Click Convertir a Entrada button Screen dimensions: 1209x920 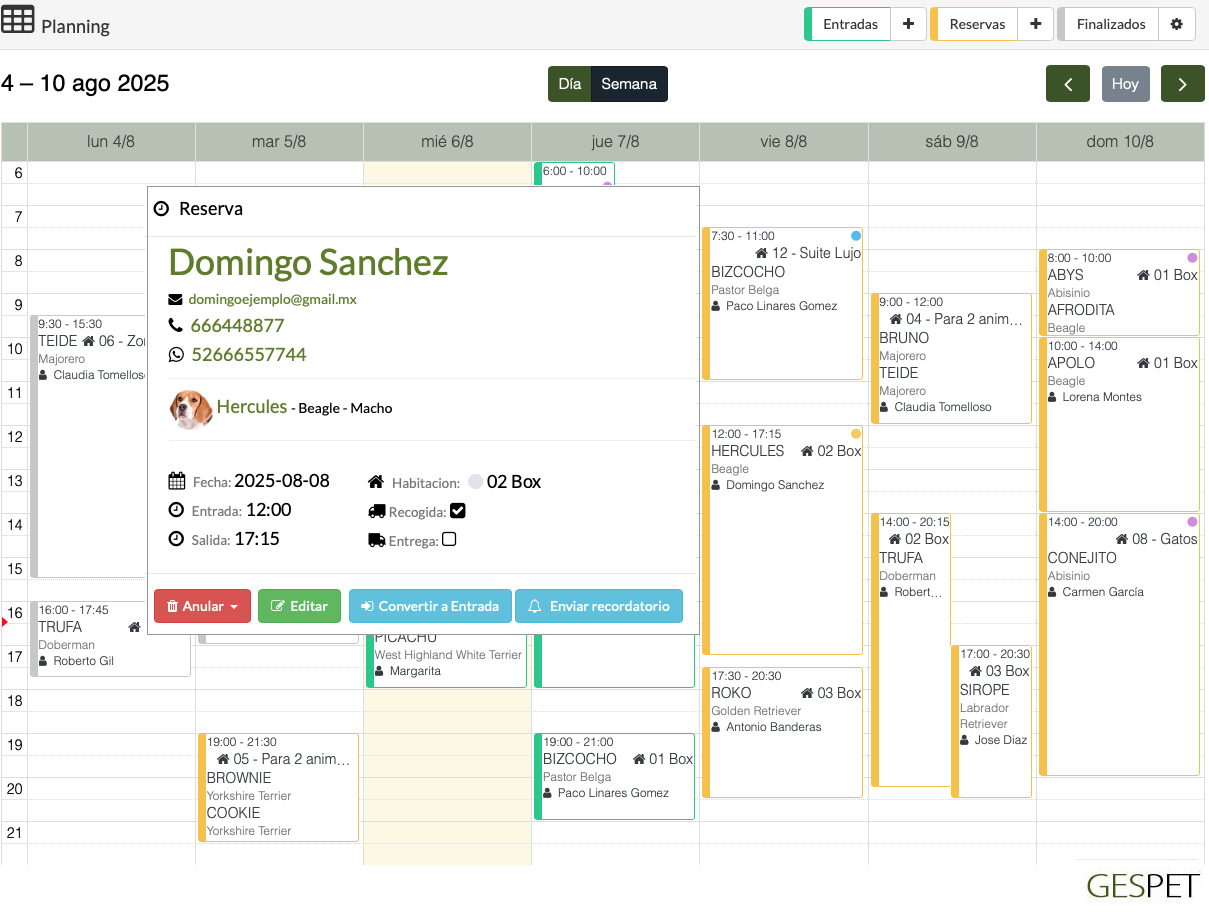[430, 606]
